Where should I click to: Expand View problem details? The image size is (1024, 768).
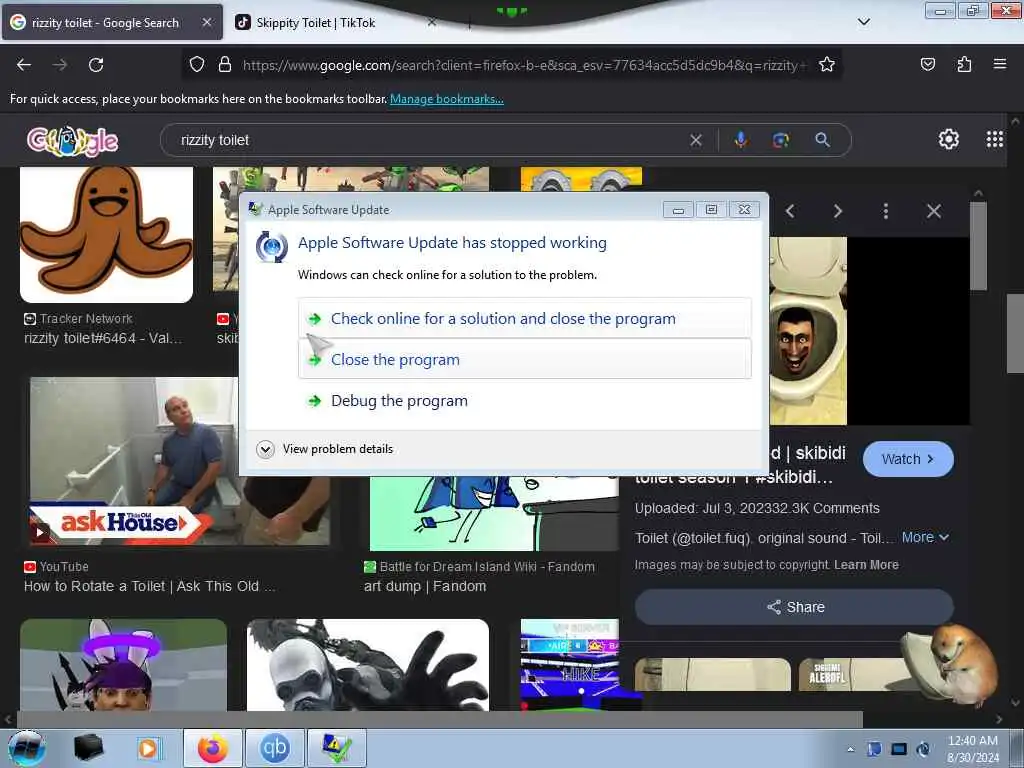[x=325, y=449]
